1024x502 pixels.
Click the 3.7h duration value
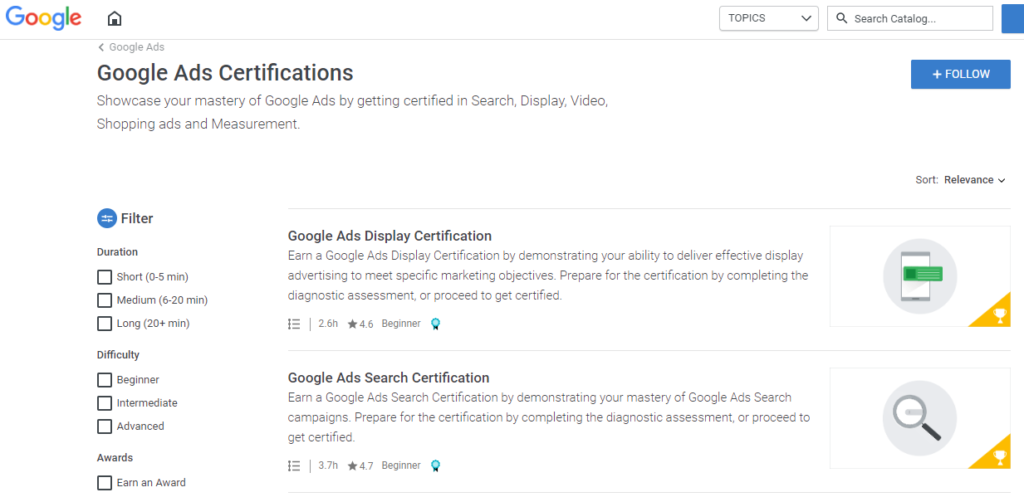(328, 465)
